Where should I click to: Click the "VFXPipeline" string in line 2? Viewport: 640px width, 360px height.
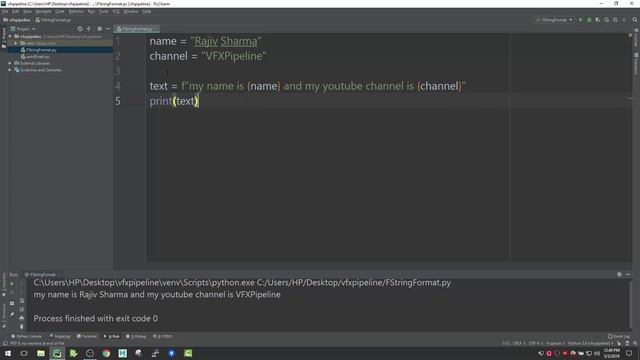pos(234,56)
